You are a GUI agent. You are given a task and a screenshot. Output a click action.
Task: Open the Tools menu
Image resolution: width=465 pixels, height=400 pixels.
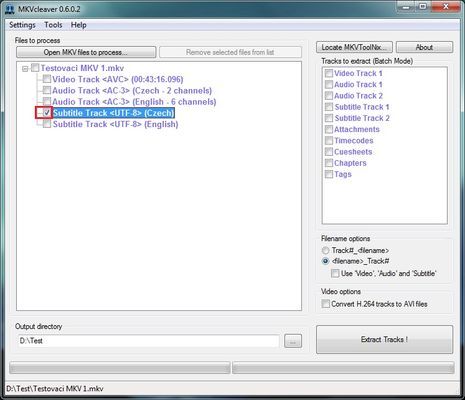pyautogui.click(x=53, y=25)
